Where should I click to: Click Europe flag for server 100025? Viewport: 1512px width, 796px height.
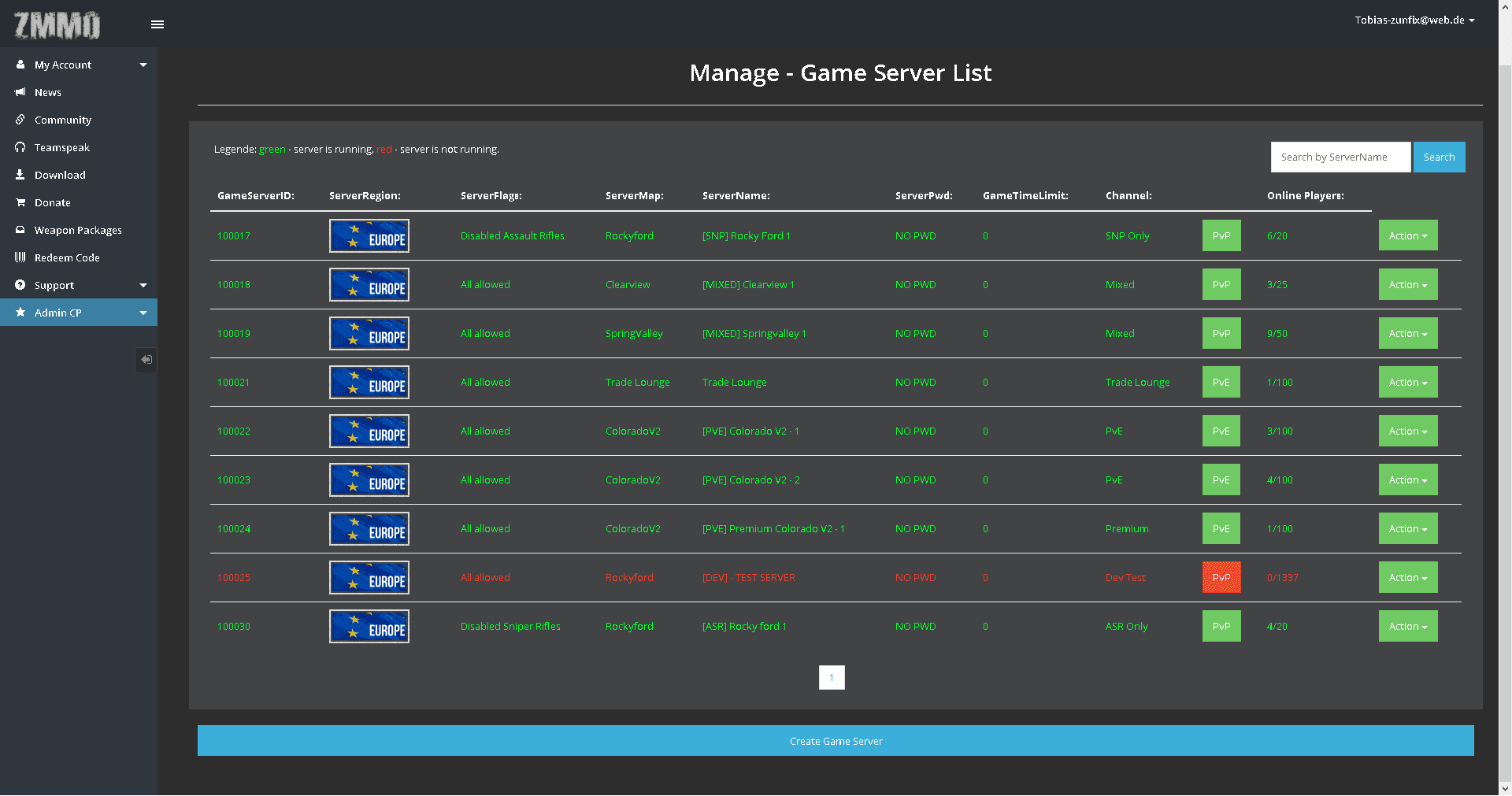369,577
